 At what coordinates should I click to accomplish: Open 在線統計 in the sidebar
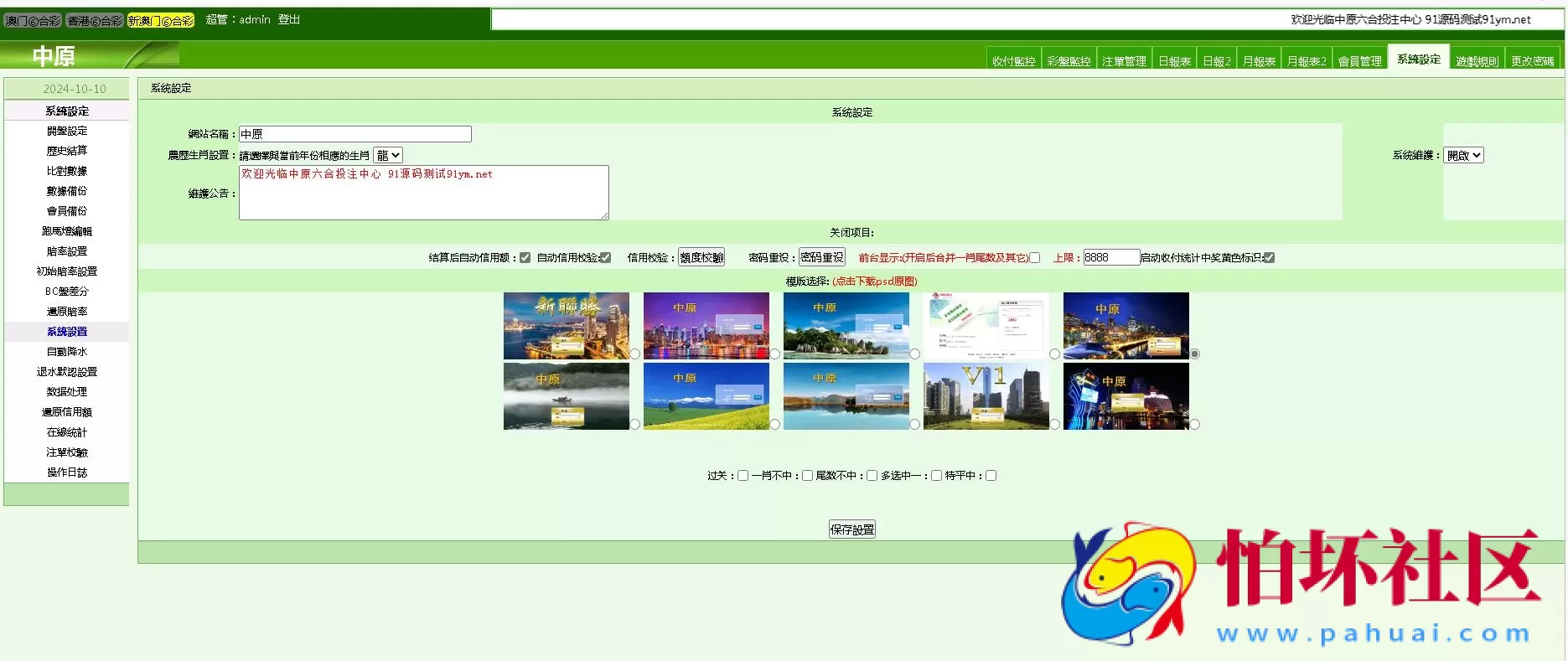coord(67,432)
